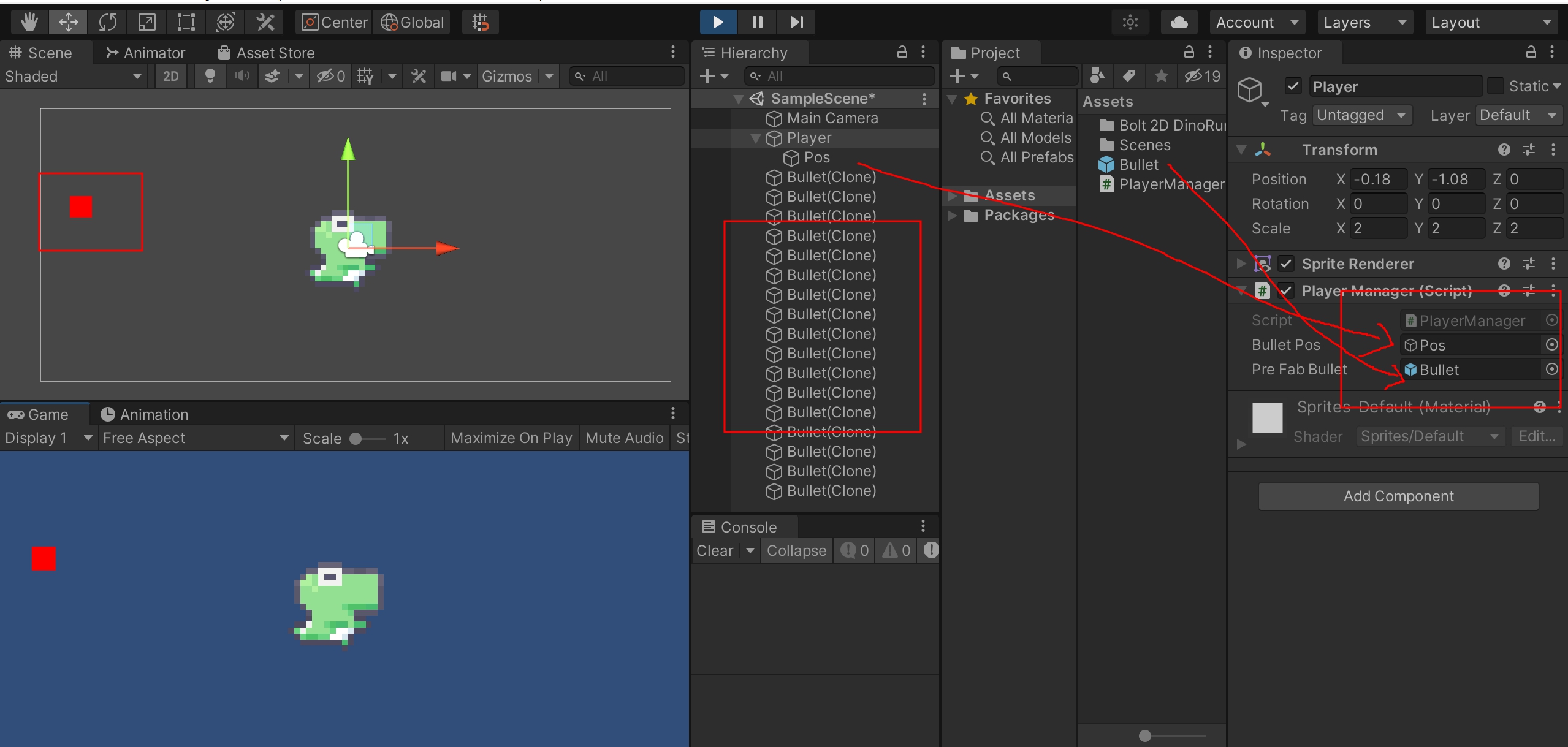Viewport: 1568px width, 747px height.
Task: Select the Rotate tool
Action: [x=107, y=23]
